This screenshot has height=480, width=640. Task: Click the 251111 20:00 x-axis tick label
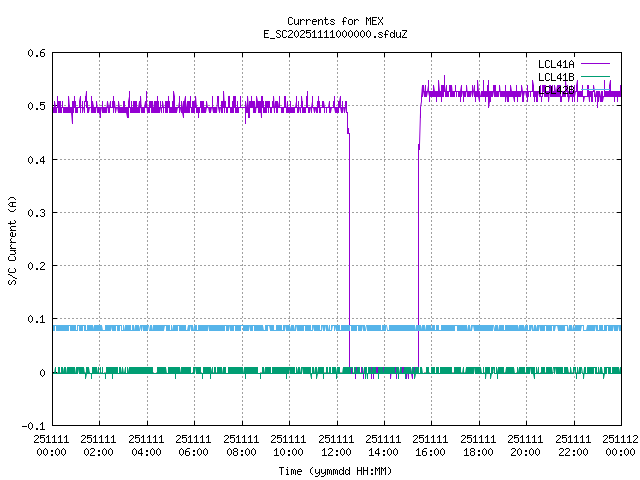point(526,444)
